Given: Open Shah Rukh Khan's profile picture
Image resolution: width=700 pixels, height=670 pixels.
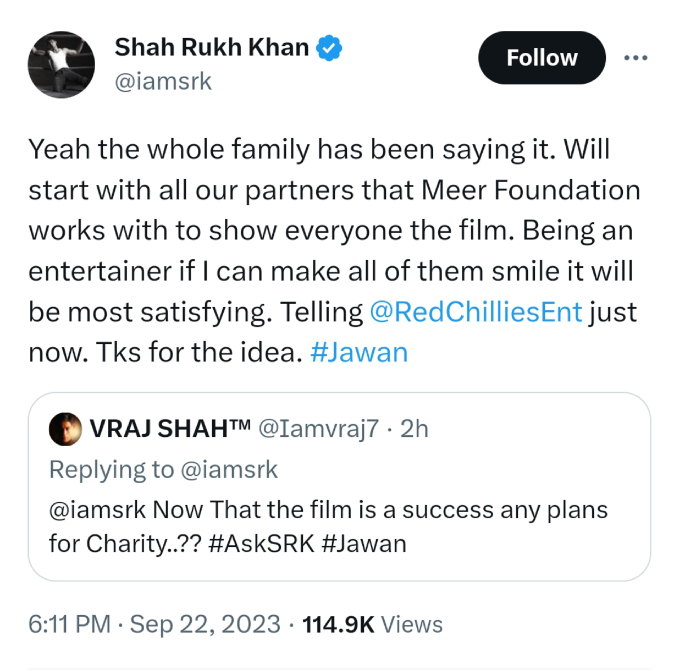Looking at the screenshot, I should [63, 63].
